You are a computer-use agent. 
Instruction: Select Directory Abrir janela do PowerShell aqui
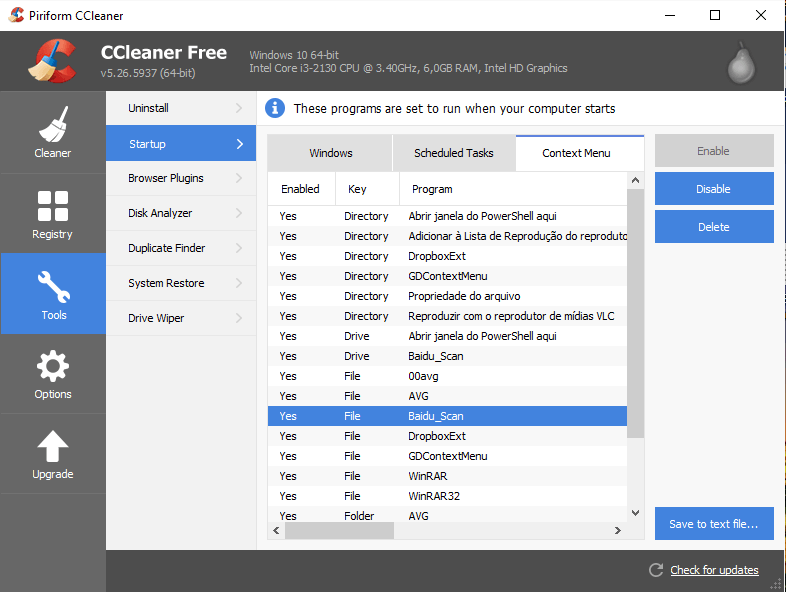point(447,216)
